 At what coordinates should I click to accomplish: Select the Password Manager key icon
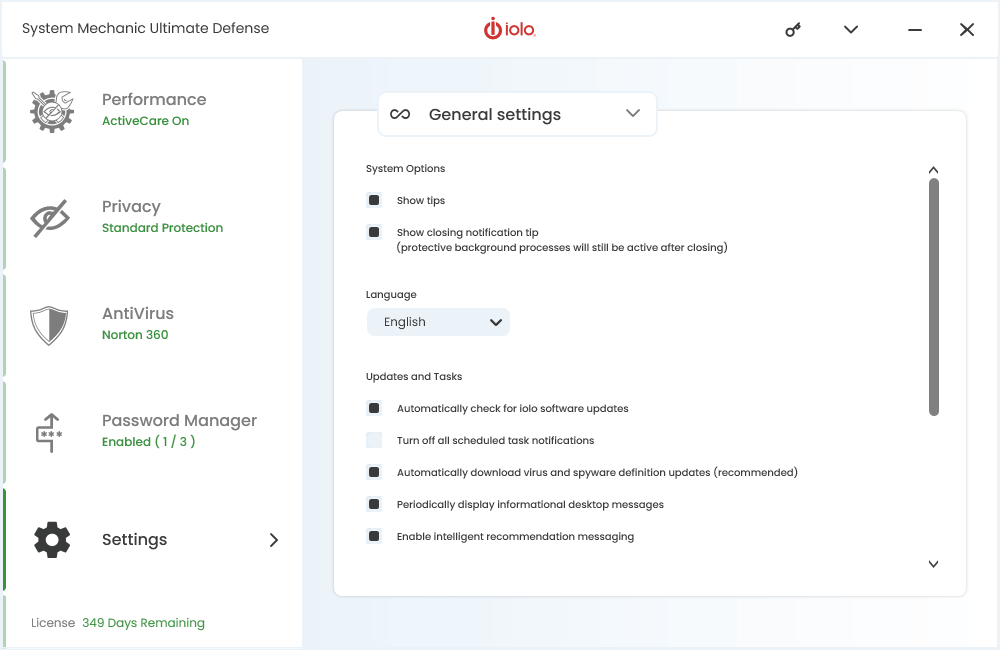pos(51,432)
